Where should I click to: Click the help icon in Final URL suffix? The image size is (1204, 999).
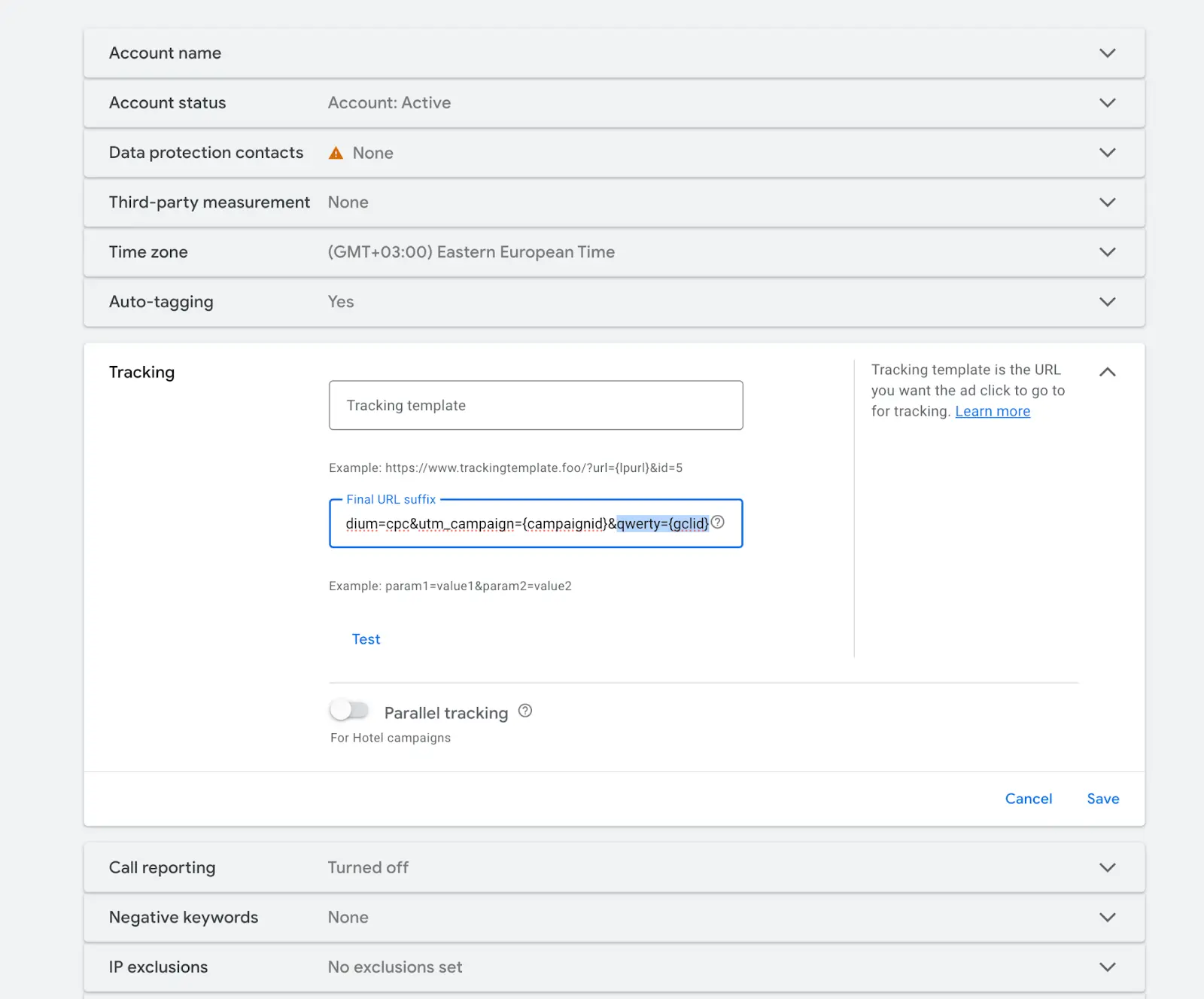point(718,522)
